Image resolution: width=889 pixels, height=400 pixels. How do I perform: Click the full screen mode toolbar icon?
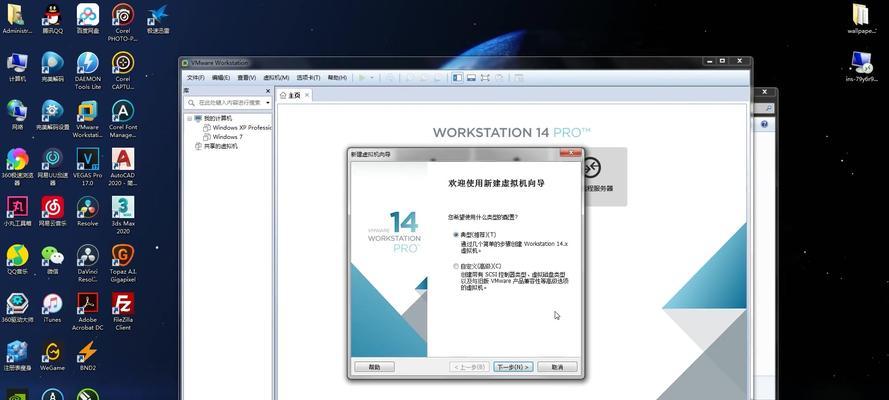(485, 78)
